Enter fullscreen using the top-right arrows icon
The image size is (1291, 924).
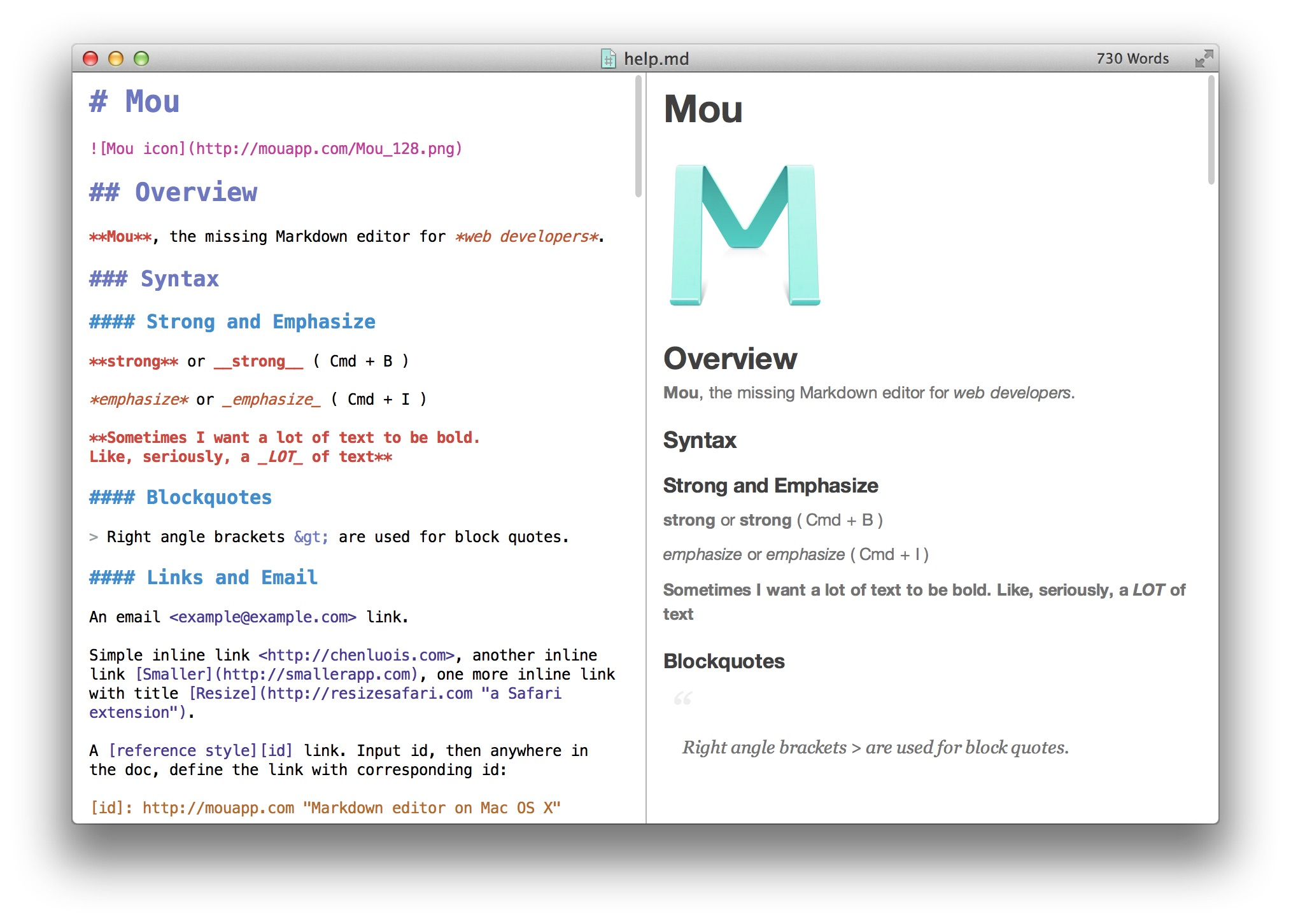click(1203, 59)
